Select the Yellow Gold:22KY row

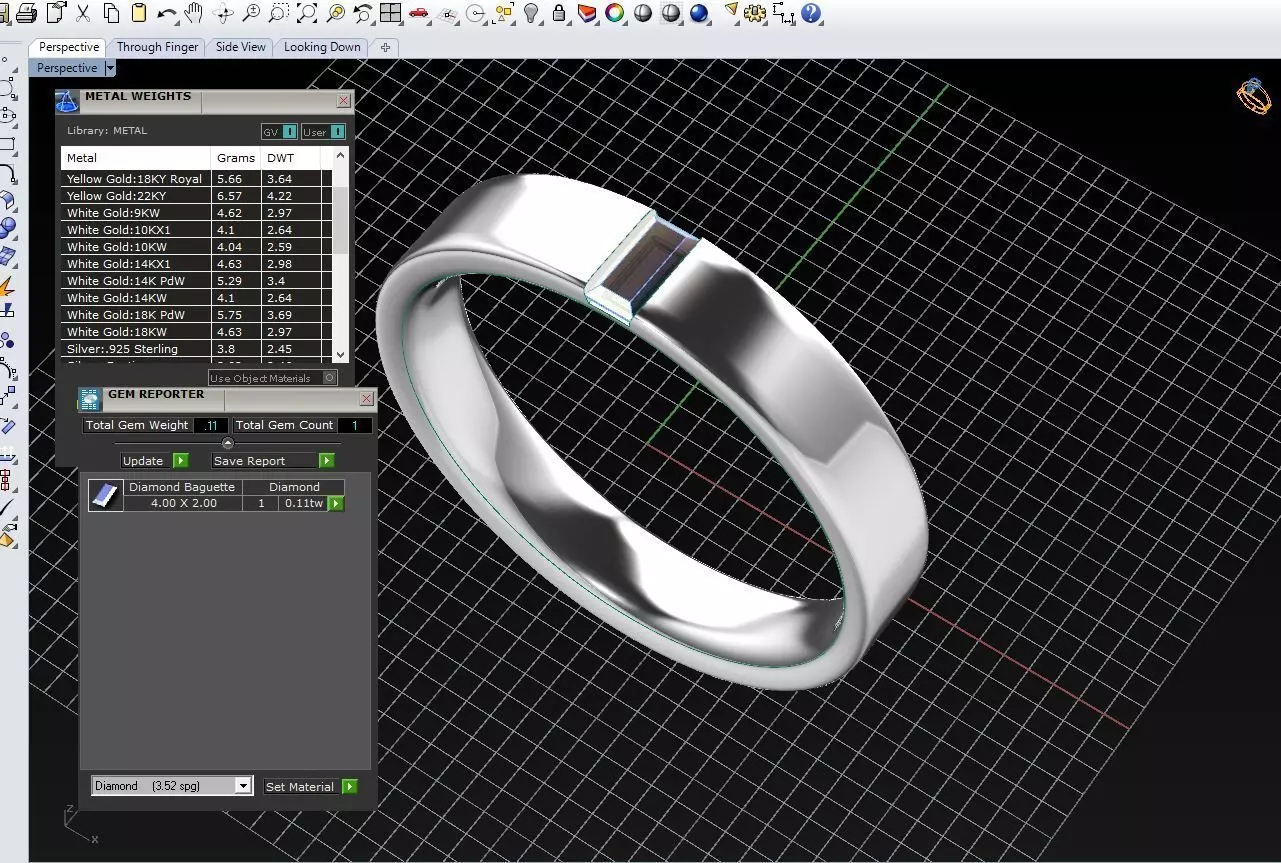tap(196, 196)
